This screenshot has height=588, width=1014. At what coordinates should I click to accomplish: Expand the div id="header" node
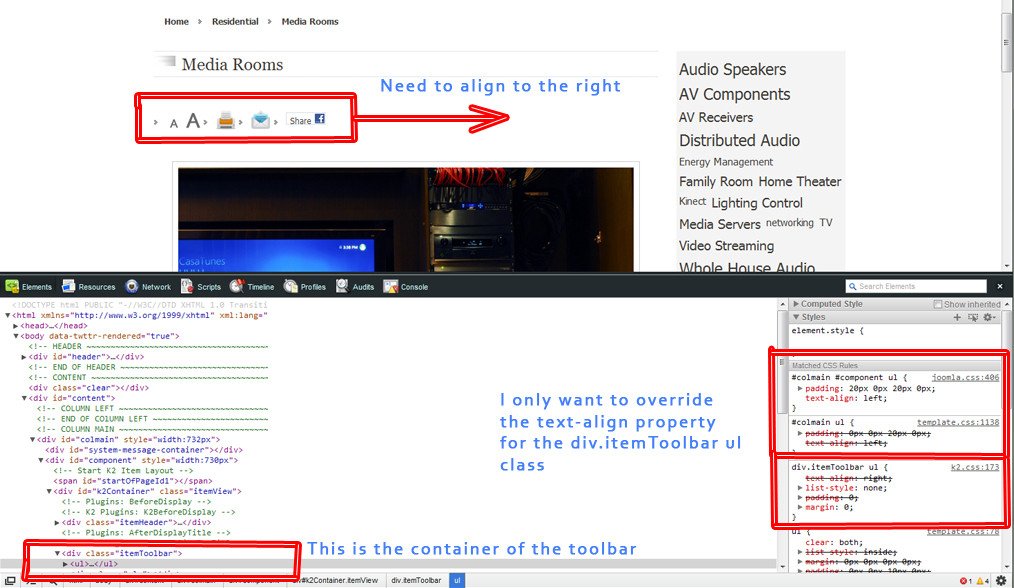pos(24,357)
